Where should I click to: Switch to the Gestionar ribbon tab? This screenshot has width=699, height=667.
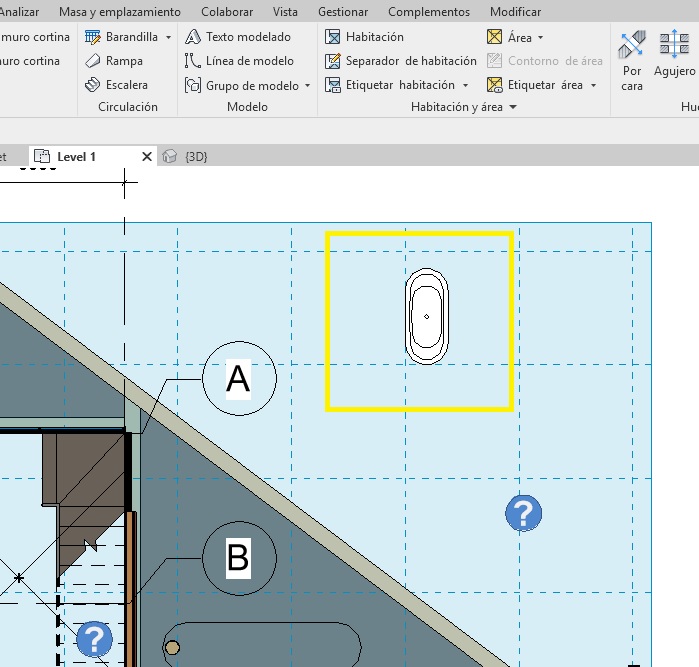[342, 12]
